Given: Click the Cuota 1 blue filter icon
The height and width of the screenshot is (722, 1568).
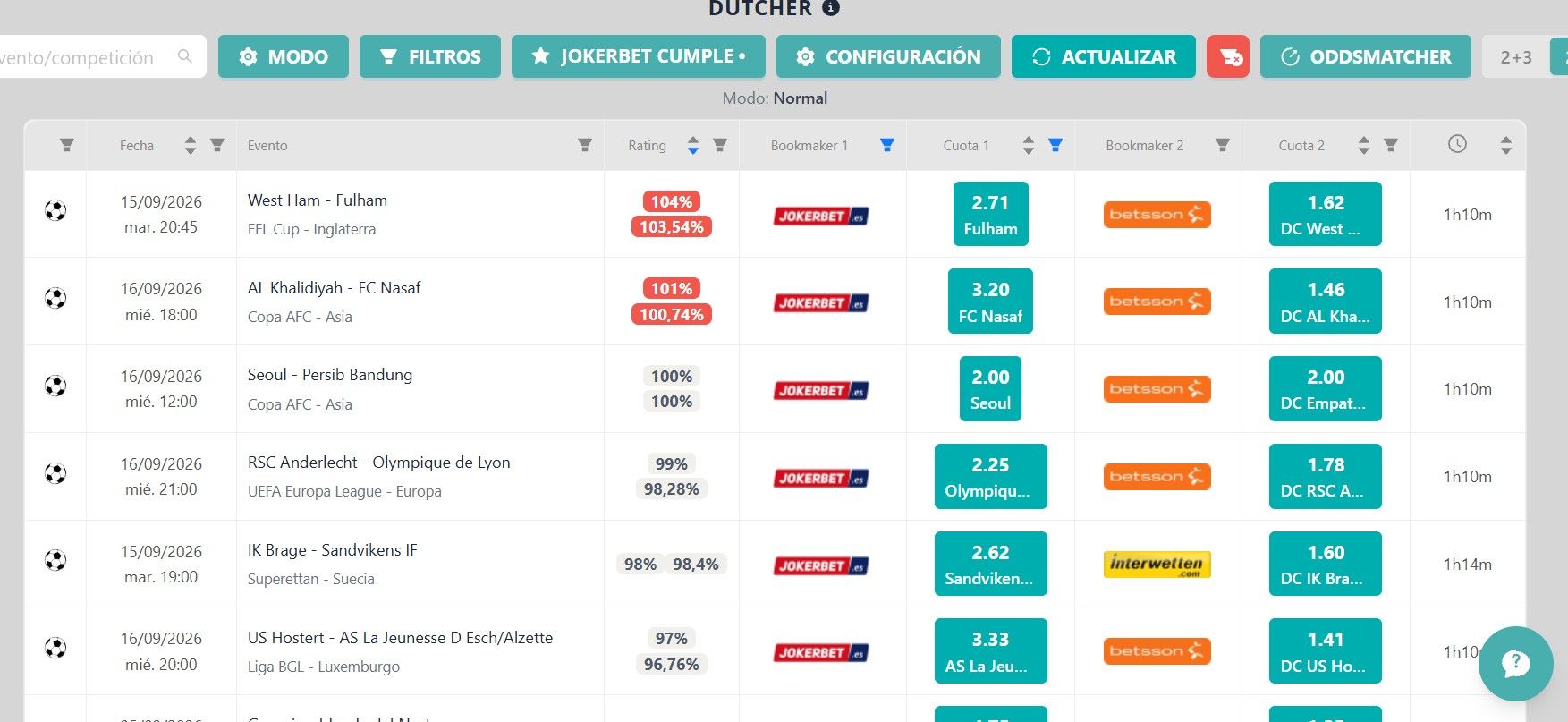Looking at the screenshot, I should coord(1055,145).
